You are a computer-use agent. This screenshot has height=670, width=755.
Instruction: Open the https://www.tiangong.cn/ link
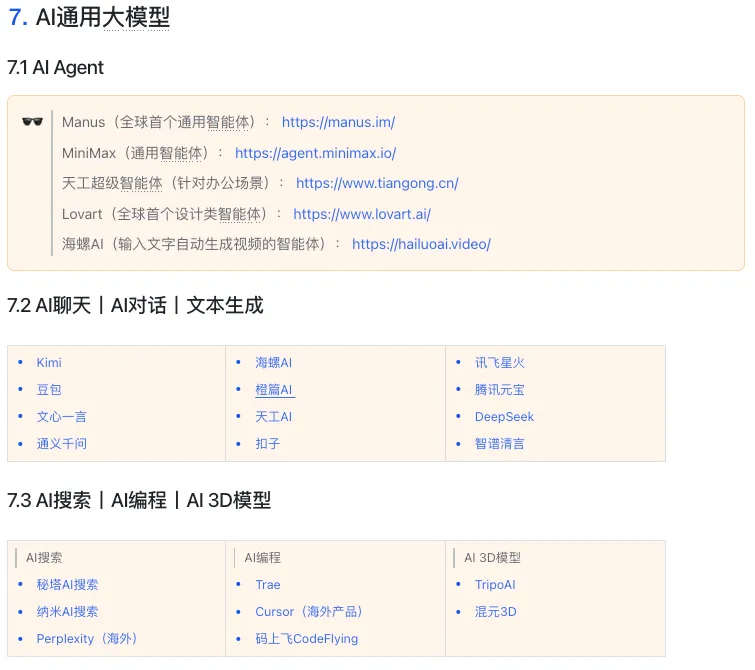click(x=377, y=183)
